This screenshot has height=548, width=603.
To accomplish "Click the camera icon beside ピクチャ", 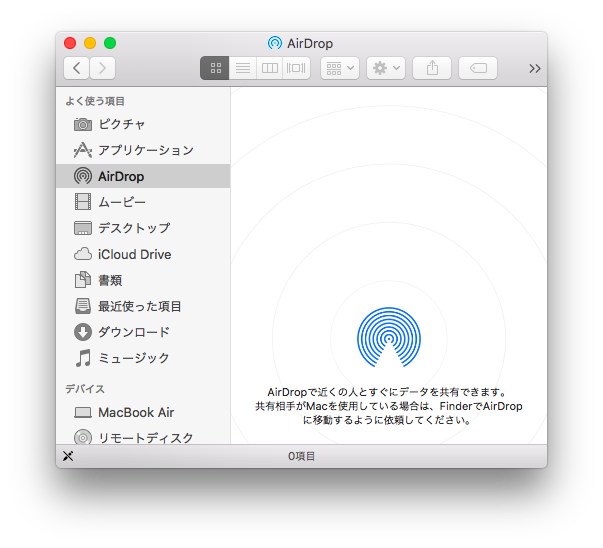I will tap(83, 124).
